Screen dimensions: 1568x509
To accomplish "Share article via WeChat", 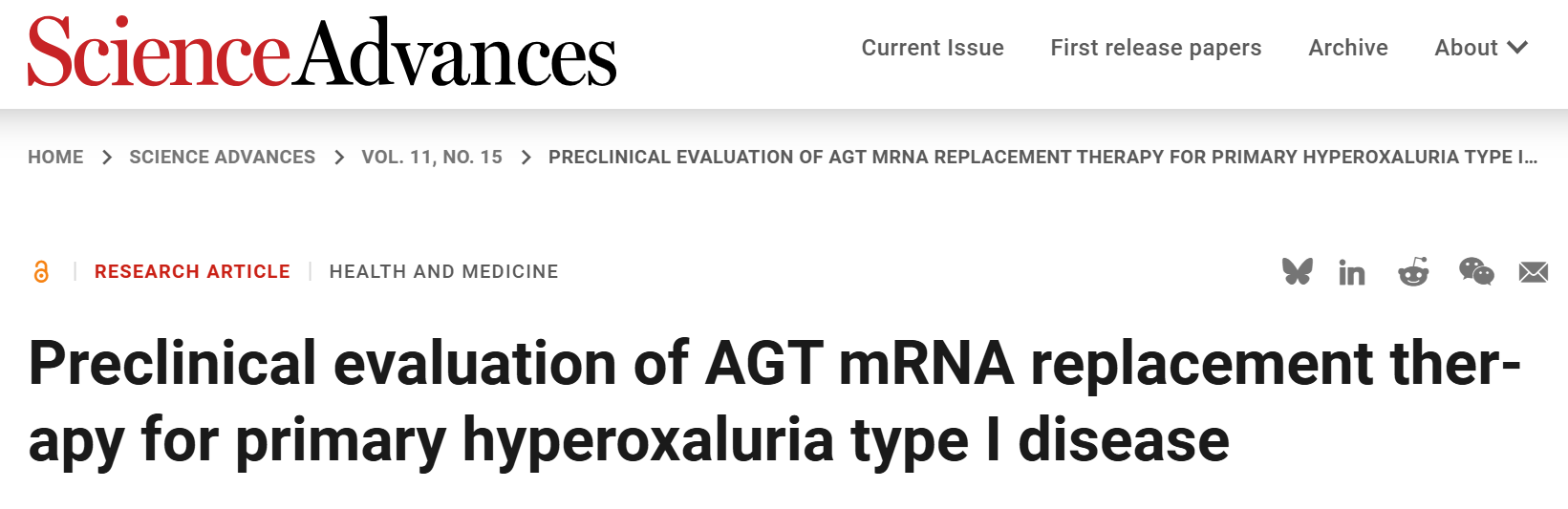I will click(x=1476, y=272).
